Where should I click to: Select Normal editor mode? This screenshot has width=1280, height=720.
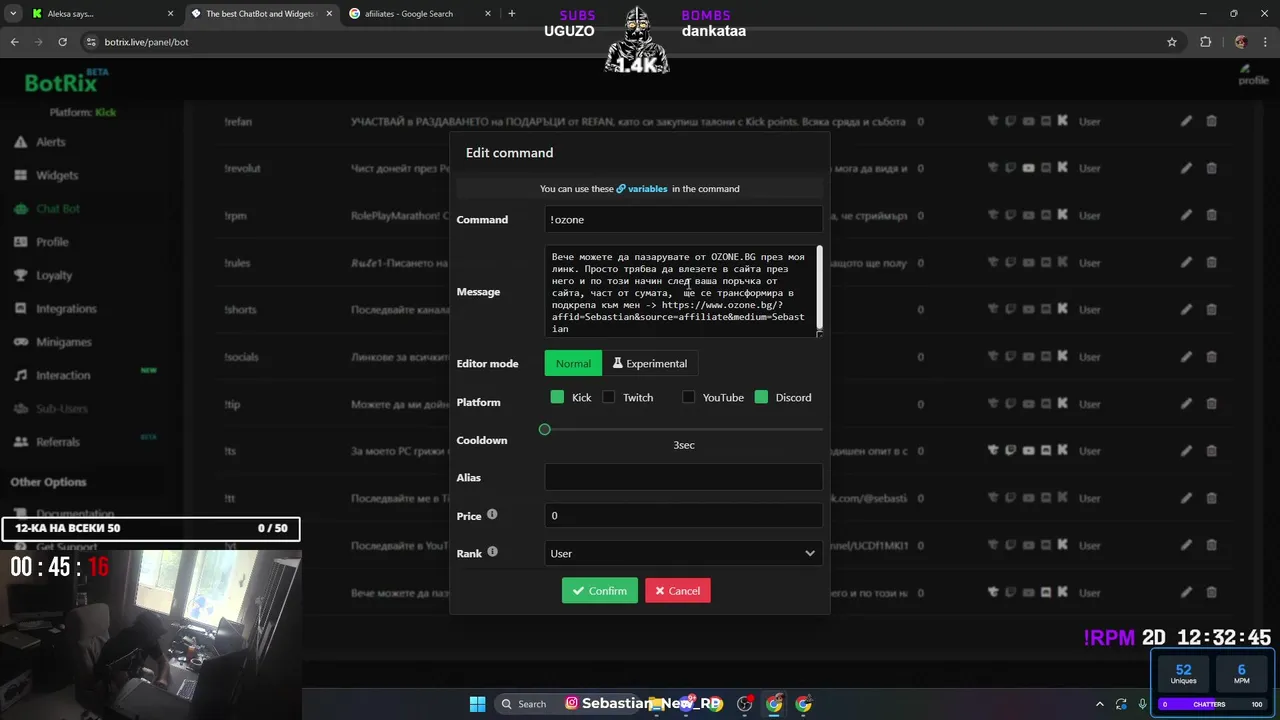pyautogui.click(x=573, y=363)
